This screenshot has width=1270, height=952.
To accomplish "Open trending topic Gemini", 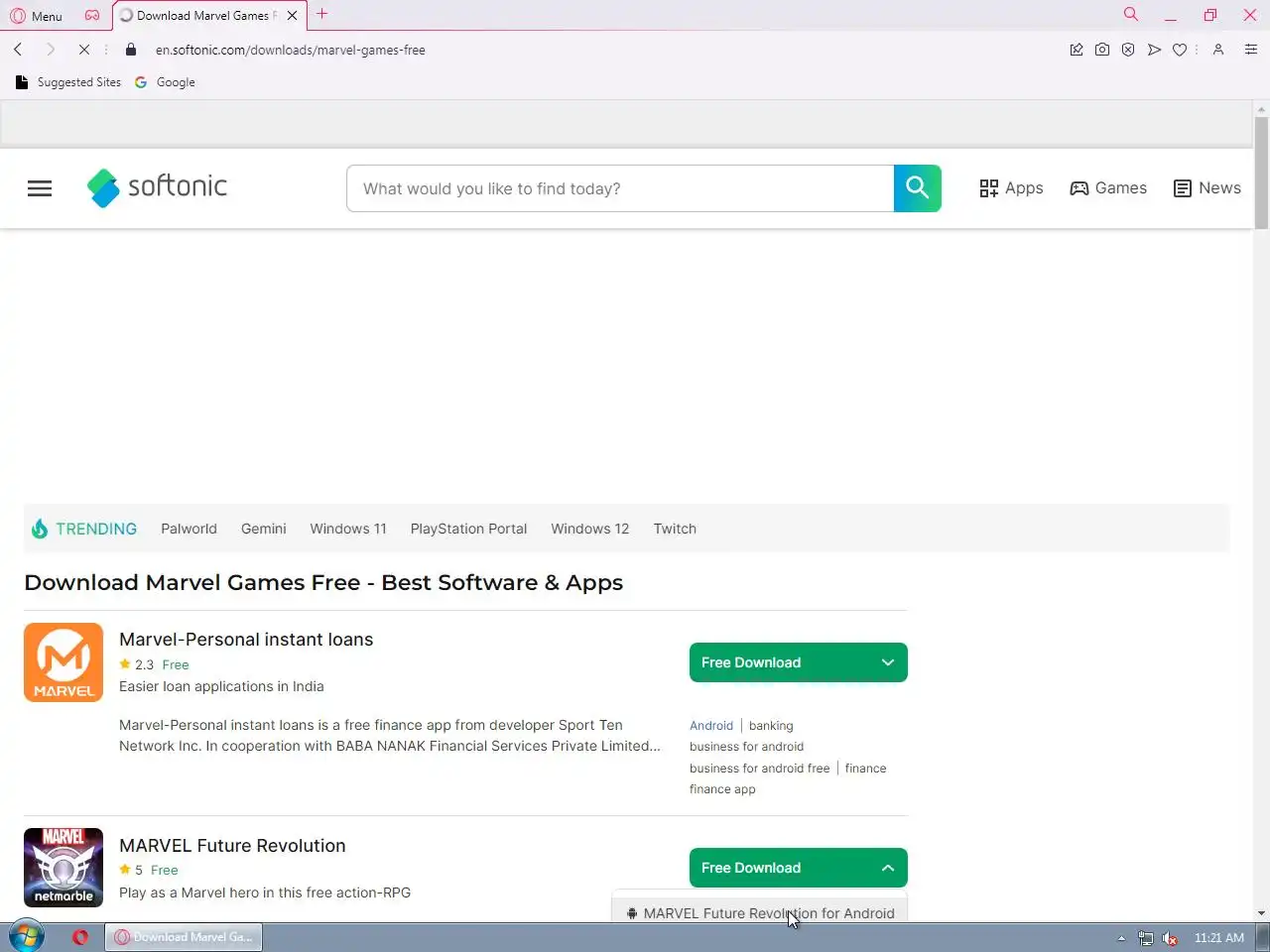I will tap(263, 529).
